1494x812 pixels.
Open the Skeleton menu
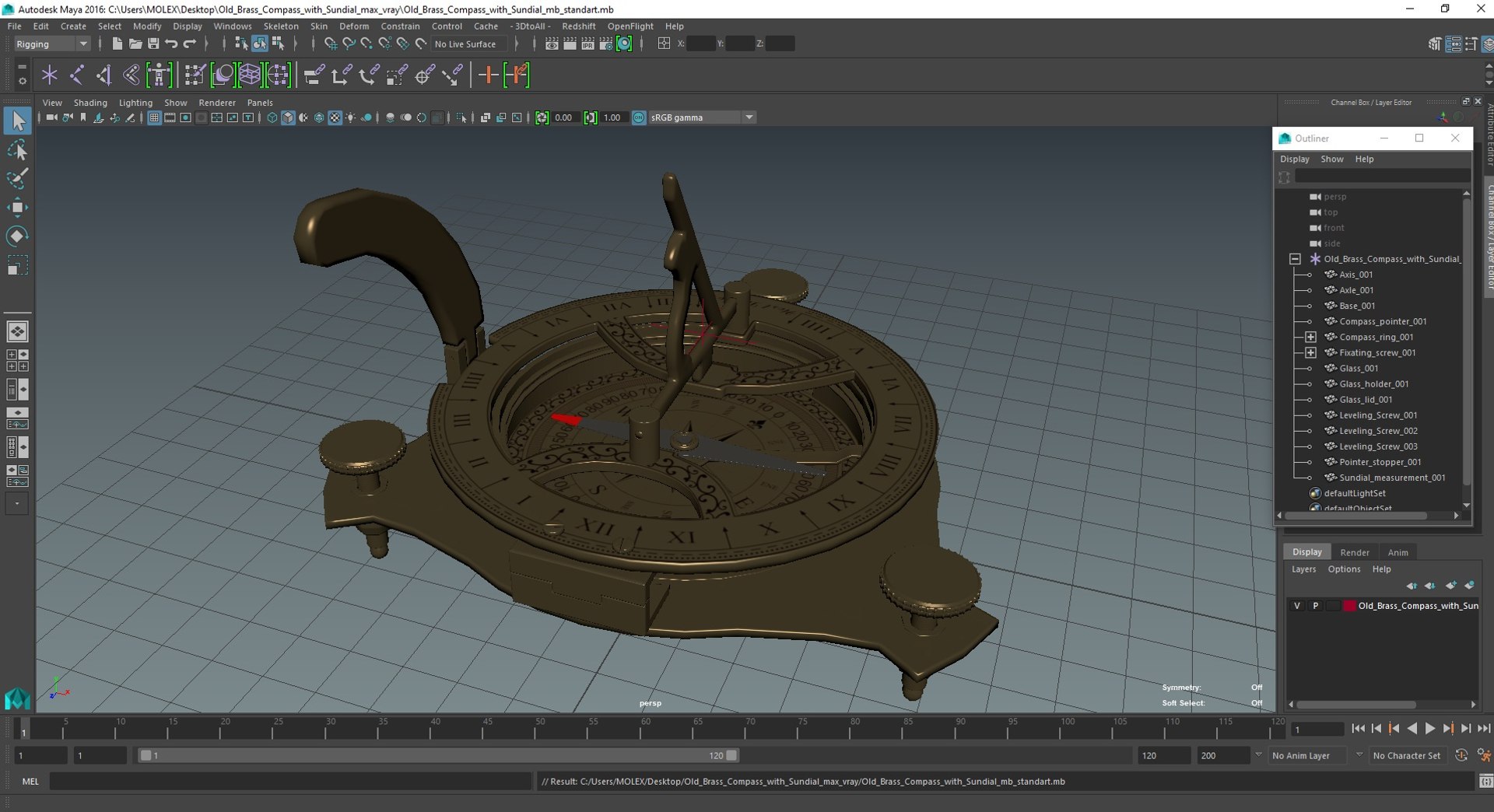(x=280, y=26)
